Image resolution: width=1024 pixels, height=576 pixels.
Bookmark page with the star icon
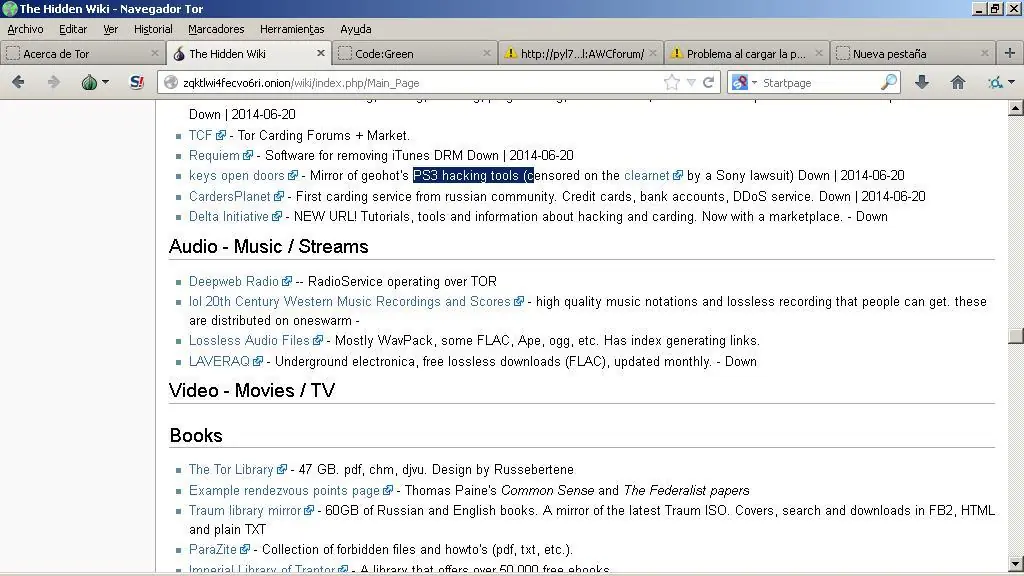tap(671, 82)
